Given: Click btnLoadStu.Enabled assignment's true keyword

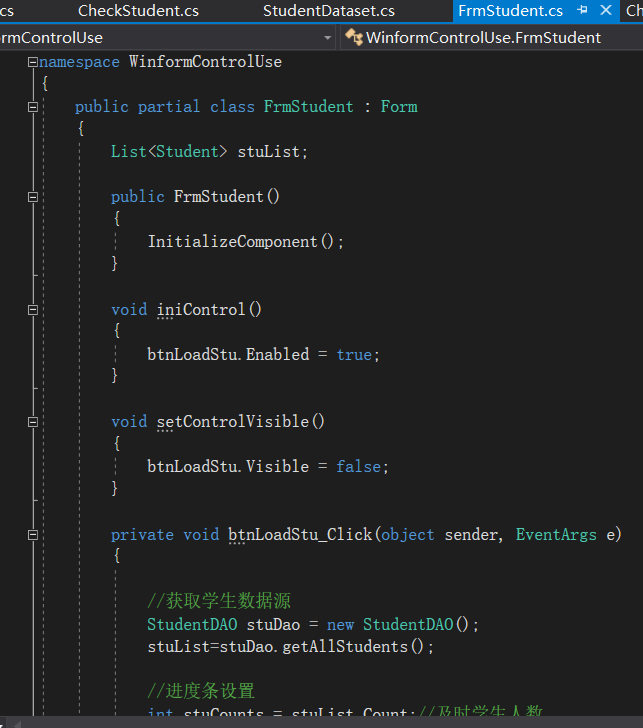Looking at the screenshot, I should tap(354, 355).
